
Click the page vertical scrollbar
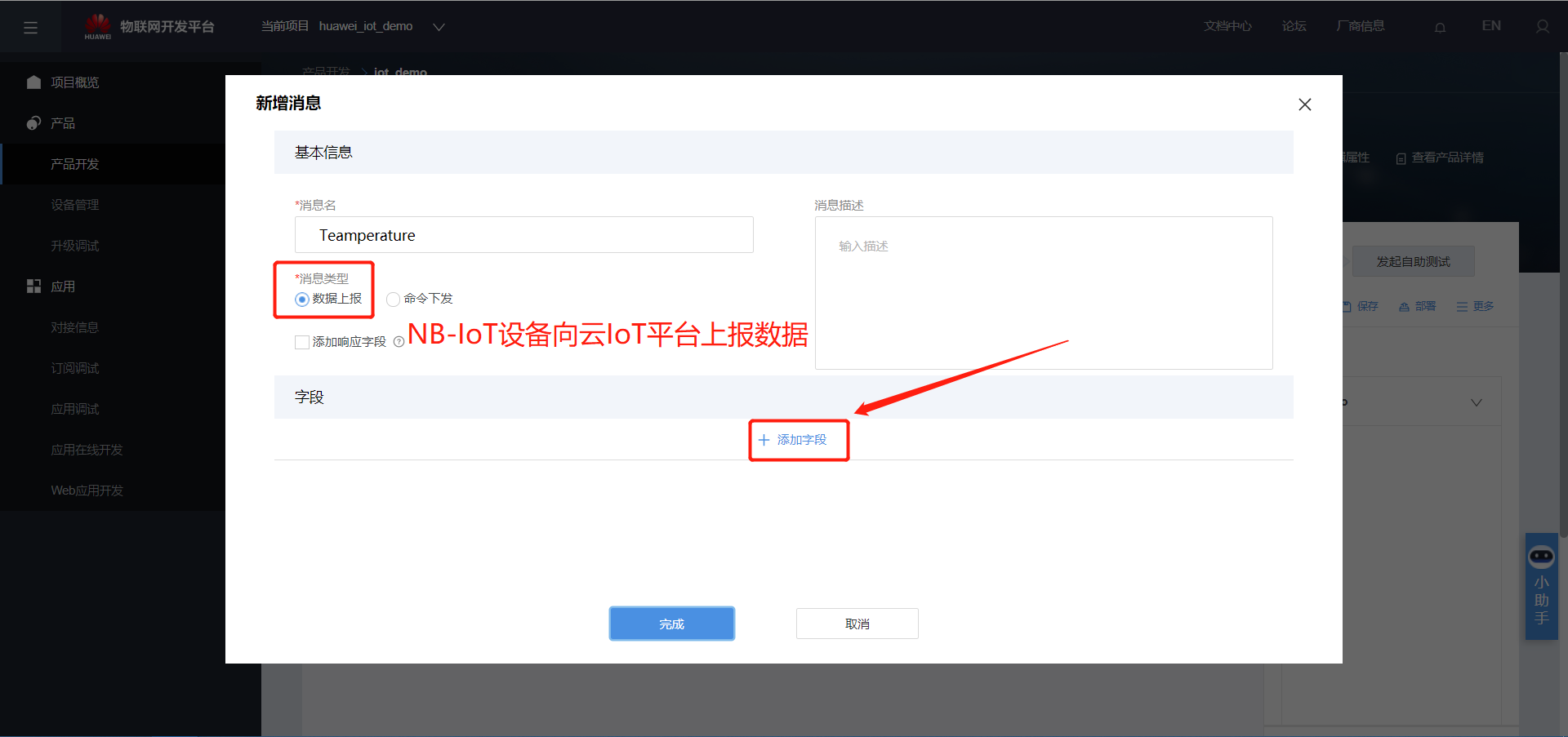click(1563, 294)
